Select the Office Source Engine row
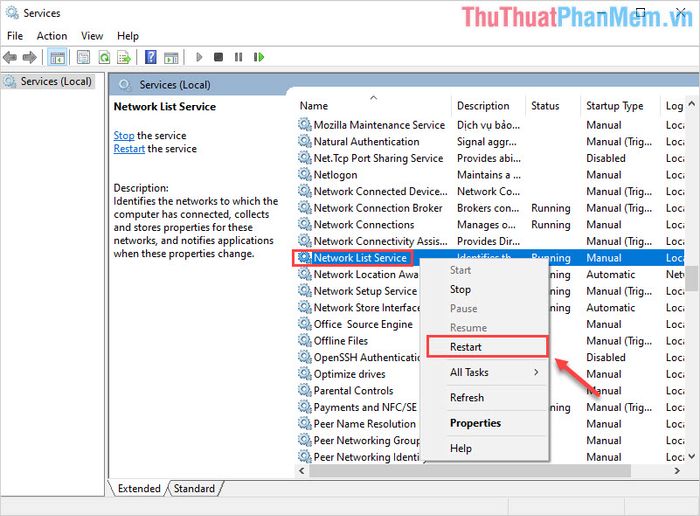The width and height of the screenshot is (700, 516). (490, 324)
